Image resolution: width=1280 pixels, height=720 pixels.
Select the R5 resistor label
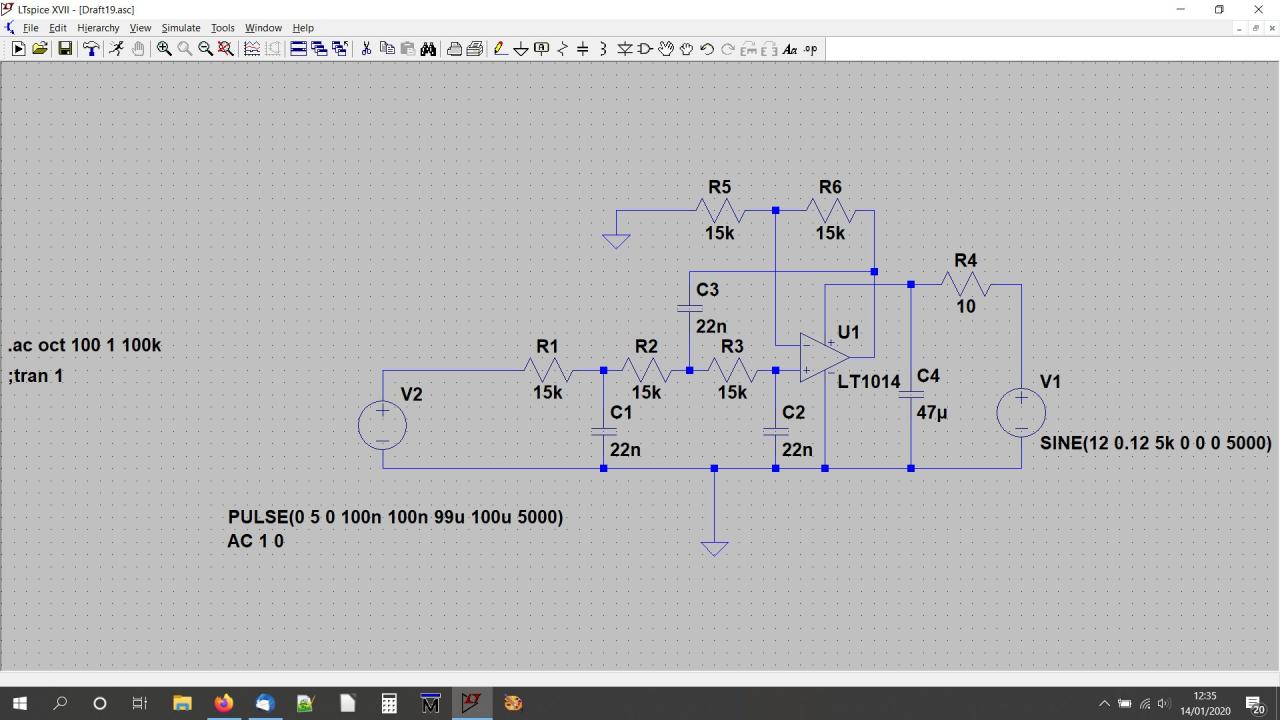719,187
